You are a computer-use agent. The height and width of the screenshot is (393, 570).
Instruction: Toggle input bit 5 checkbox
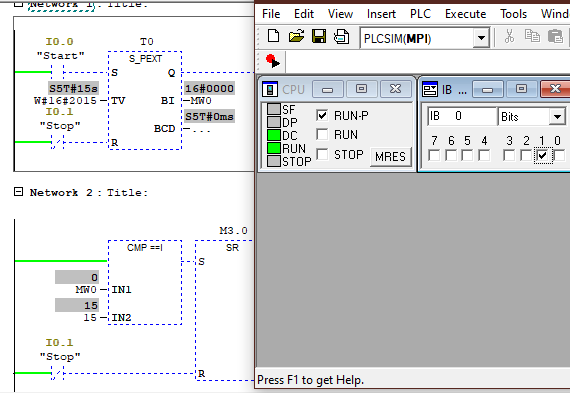[x=467, y=156]
